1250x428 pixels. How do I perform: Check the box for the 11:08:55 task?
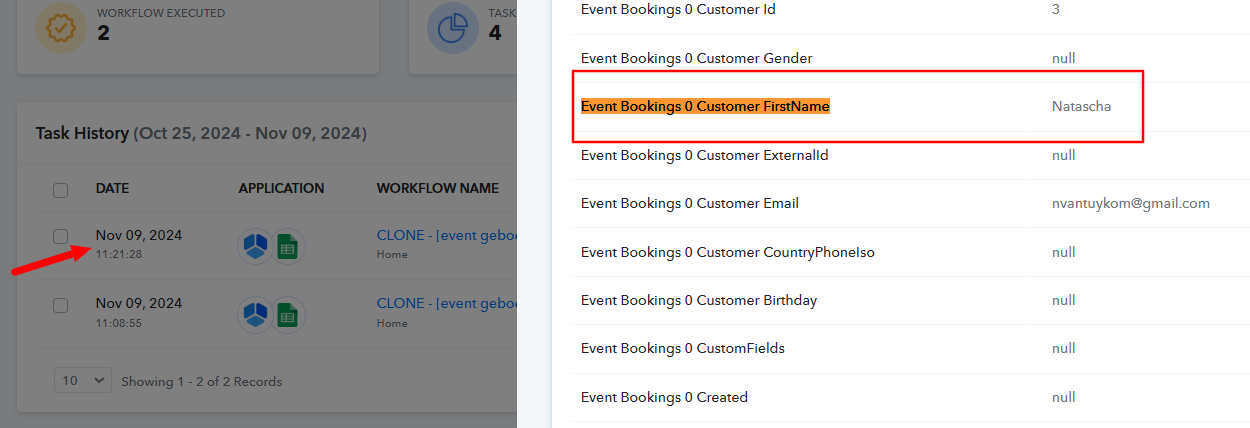click(61, 305)
